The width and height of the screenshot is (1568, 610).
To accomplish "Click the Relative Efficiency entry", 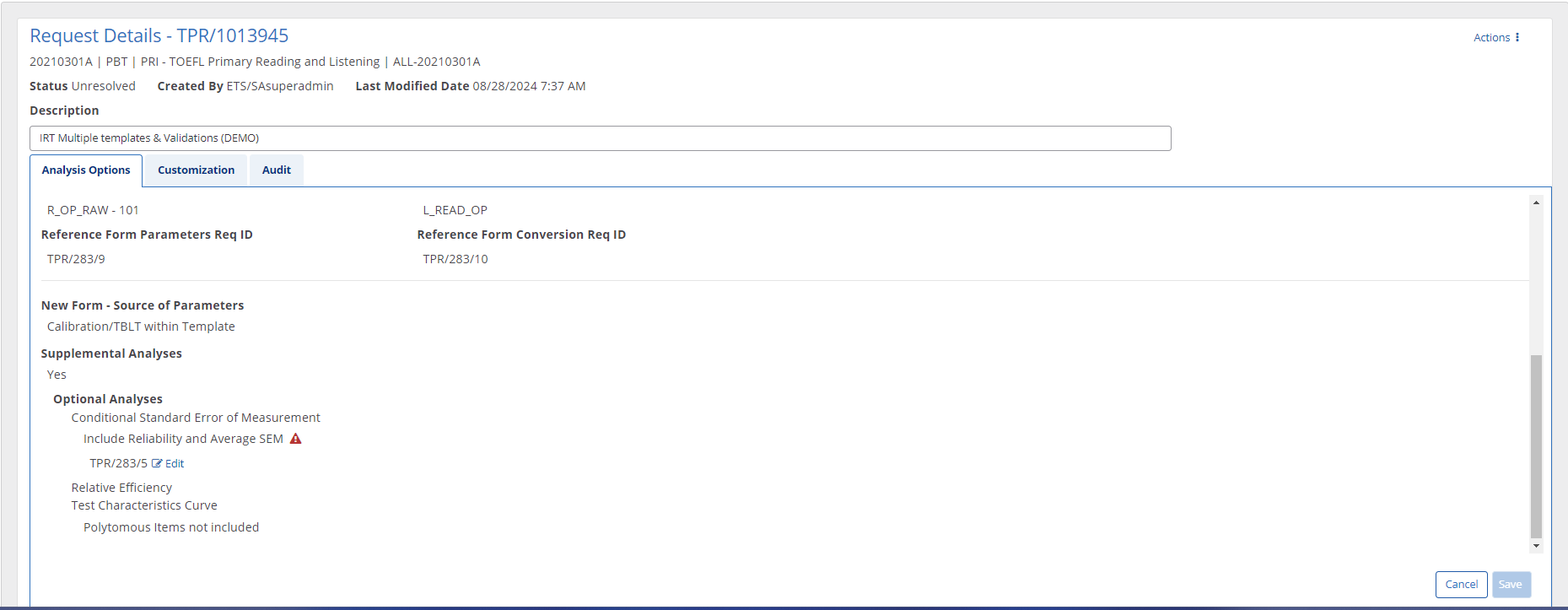I will pyautogui.click(x=121, y=488).
